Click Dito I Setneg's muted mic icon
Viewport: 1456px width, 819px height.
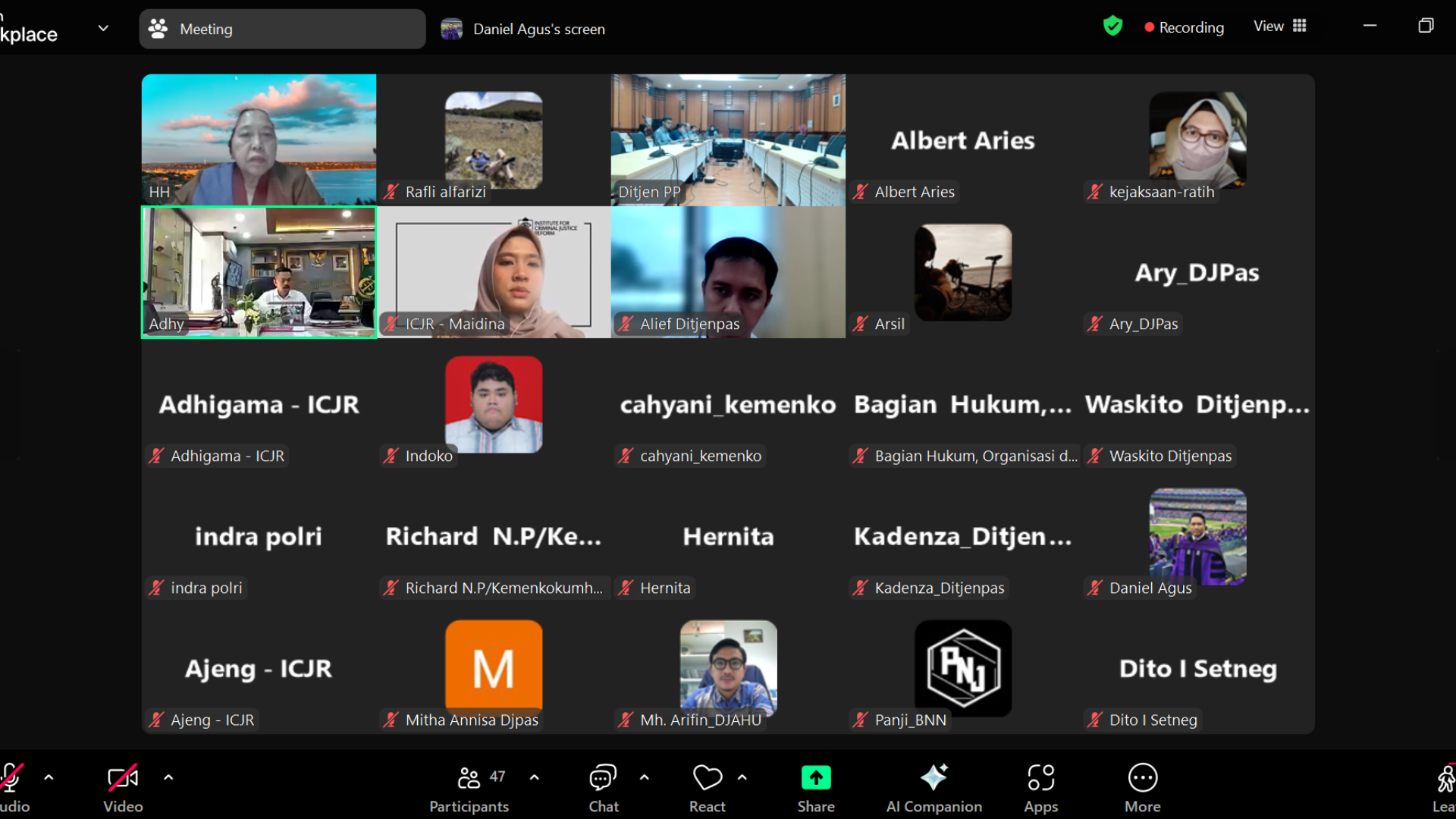coord(1095,720)
